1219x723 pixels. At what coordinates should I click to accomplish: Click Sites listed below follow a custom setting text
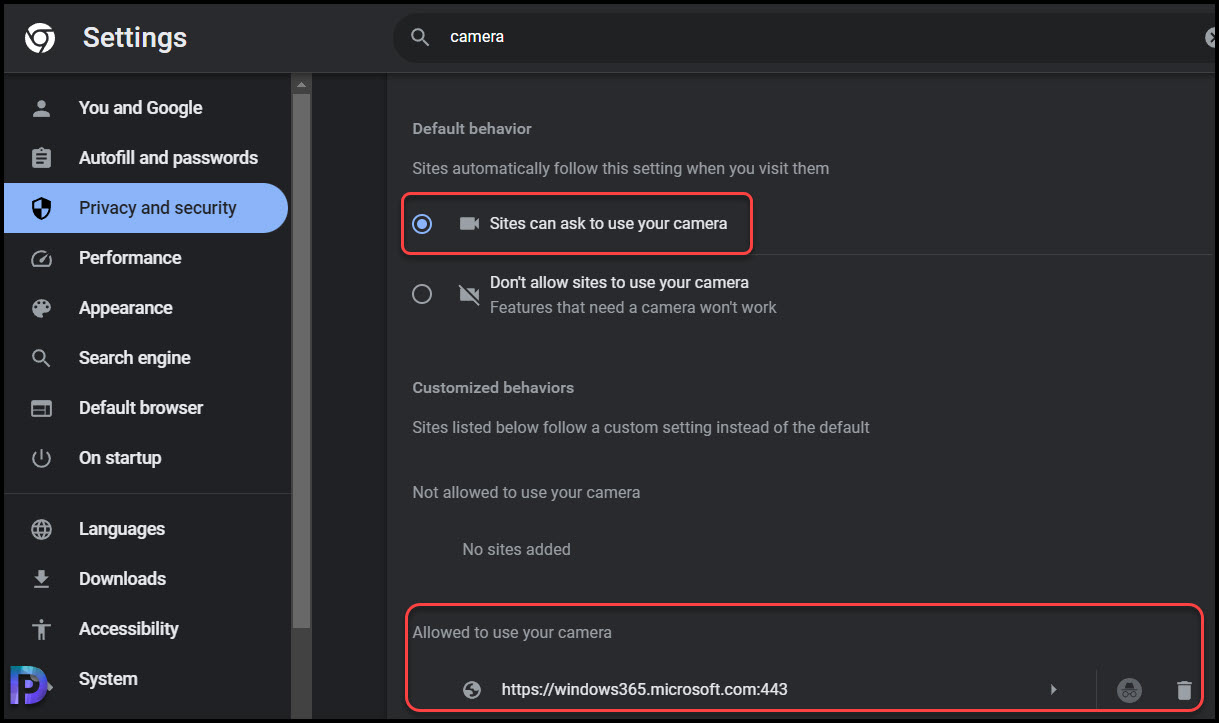point(641,427)
